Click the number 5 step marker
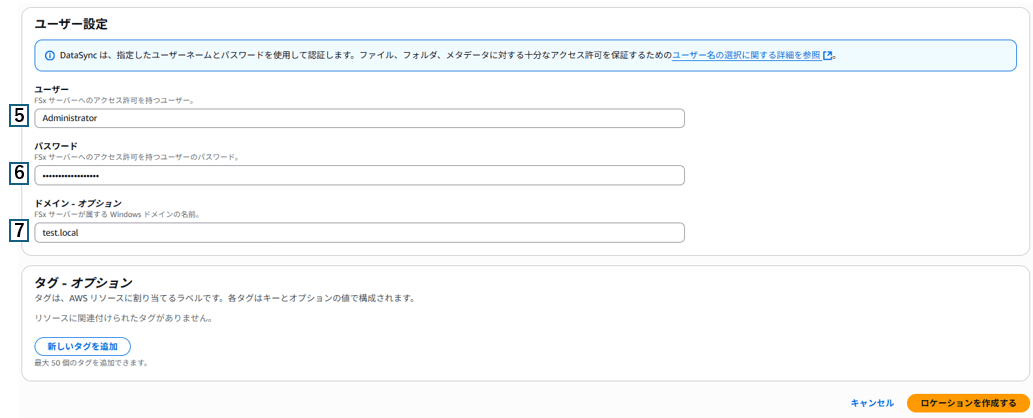 tap(19, 117)
